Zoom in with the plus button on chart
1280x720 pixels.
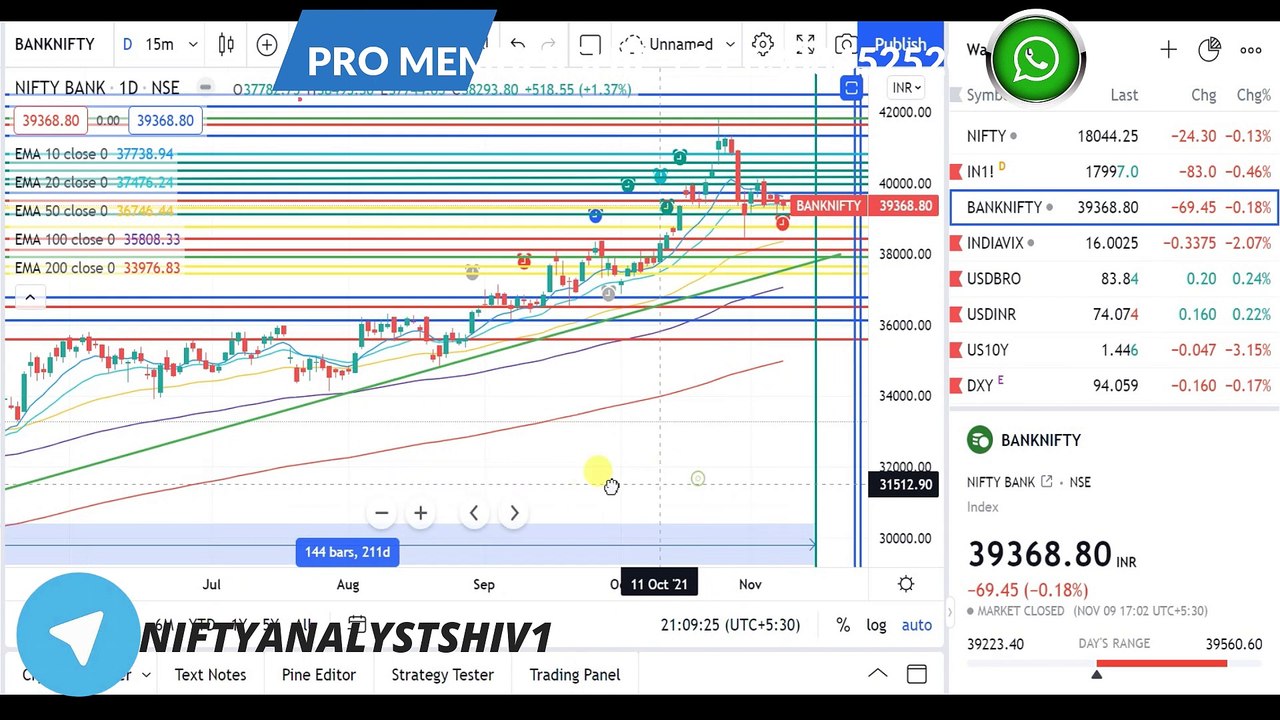[x=421, y=513]
